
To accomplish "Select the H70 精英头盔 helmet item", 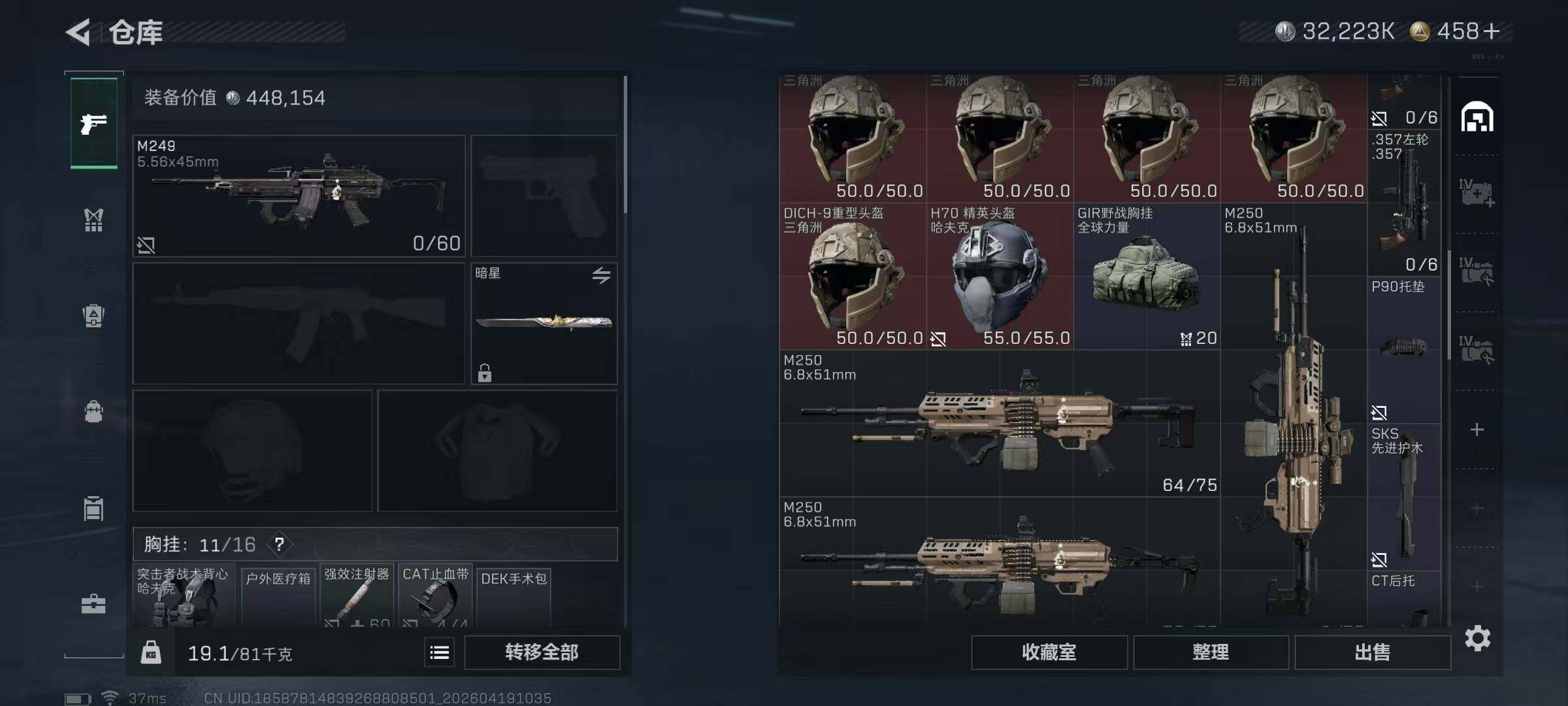I will tap(1000, 276).
